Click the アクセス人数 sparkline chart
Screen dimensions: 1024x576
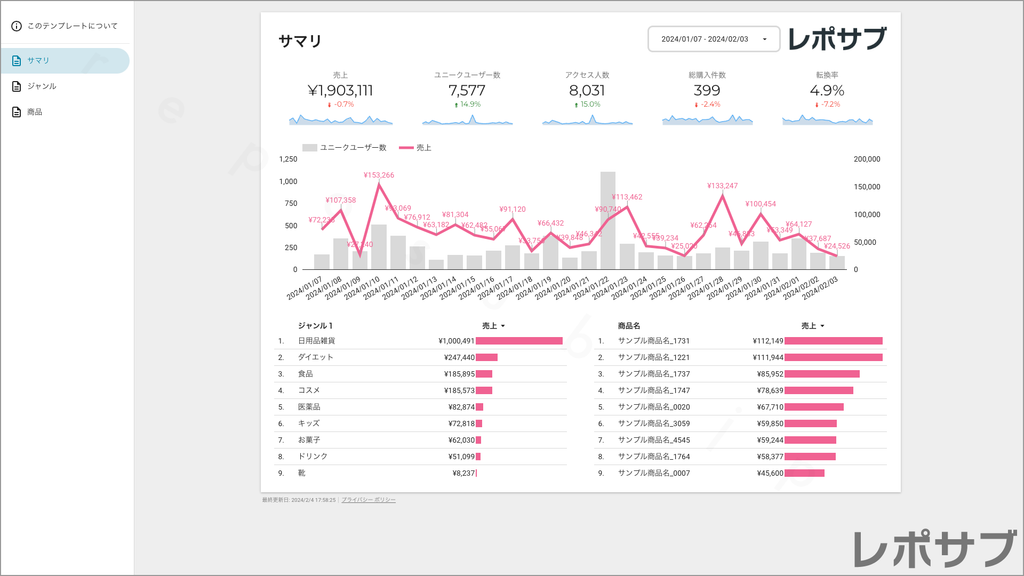587,119
